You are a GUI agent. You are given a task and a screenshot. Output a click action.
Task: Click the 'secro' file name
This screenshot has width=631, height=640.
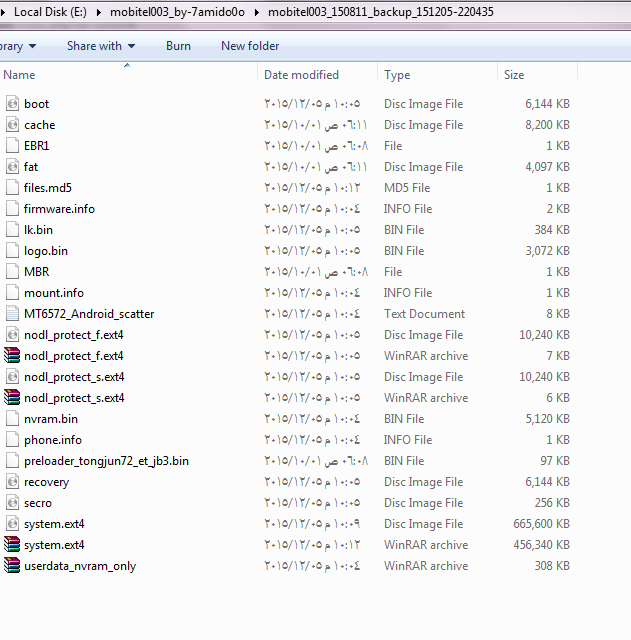pyautogui.click(x=38, y=503)
